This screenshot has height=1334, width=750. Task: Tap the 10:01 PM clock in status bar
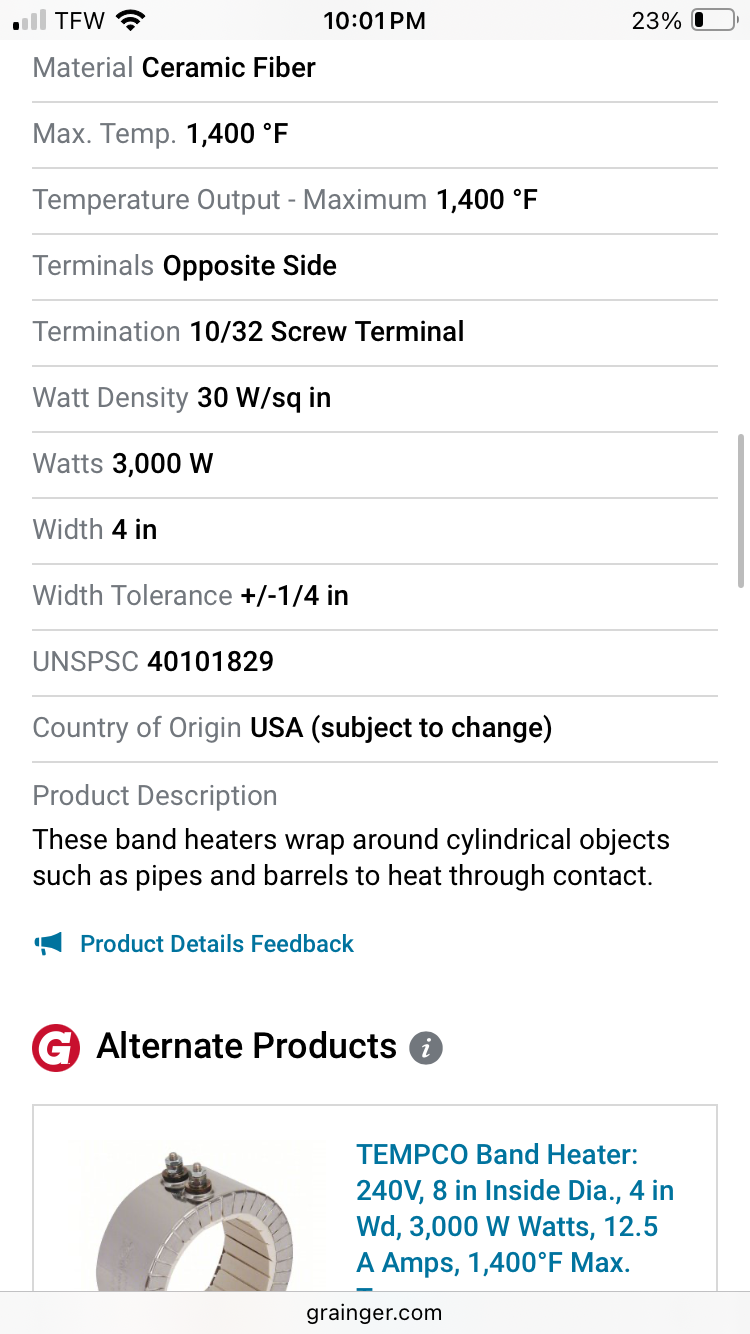pos(375,20)
